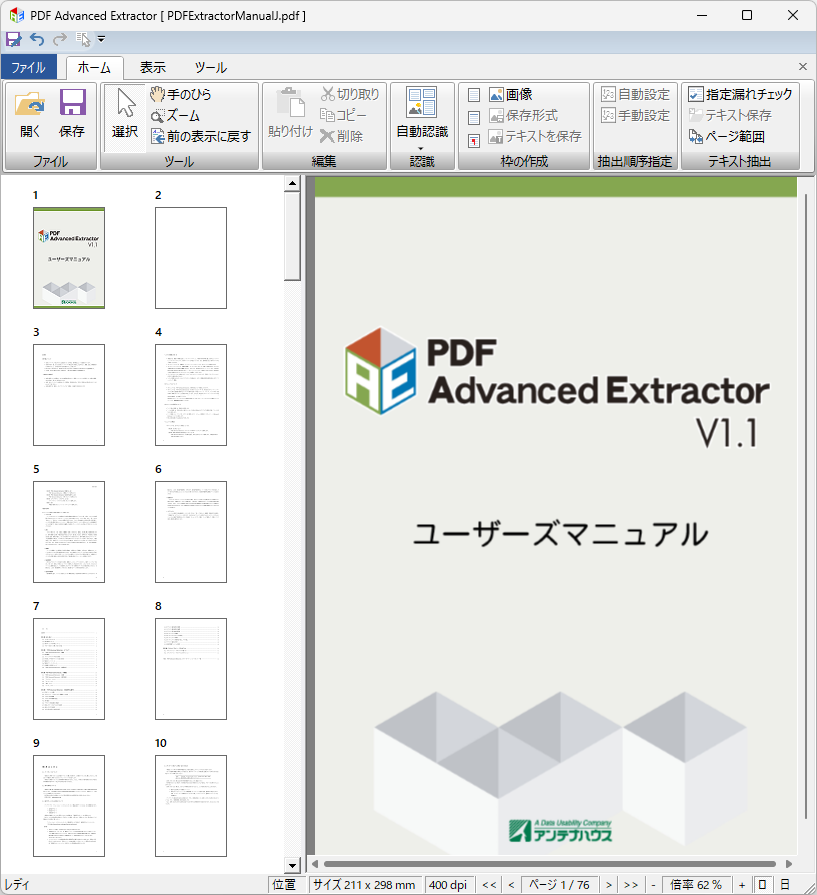The width and height of the screenshot is (817, 895).
Task: Select the page 5 thumbnail
Action: click(x=68, y=531)
